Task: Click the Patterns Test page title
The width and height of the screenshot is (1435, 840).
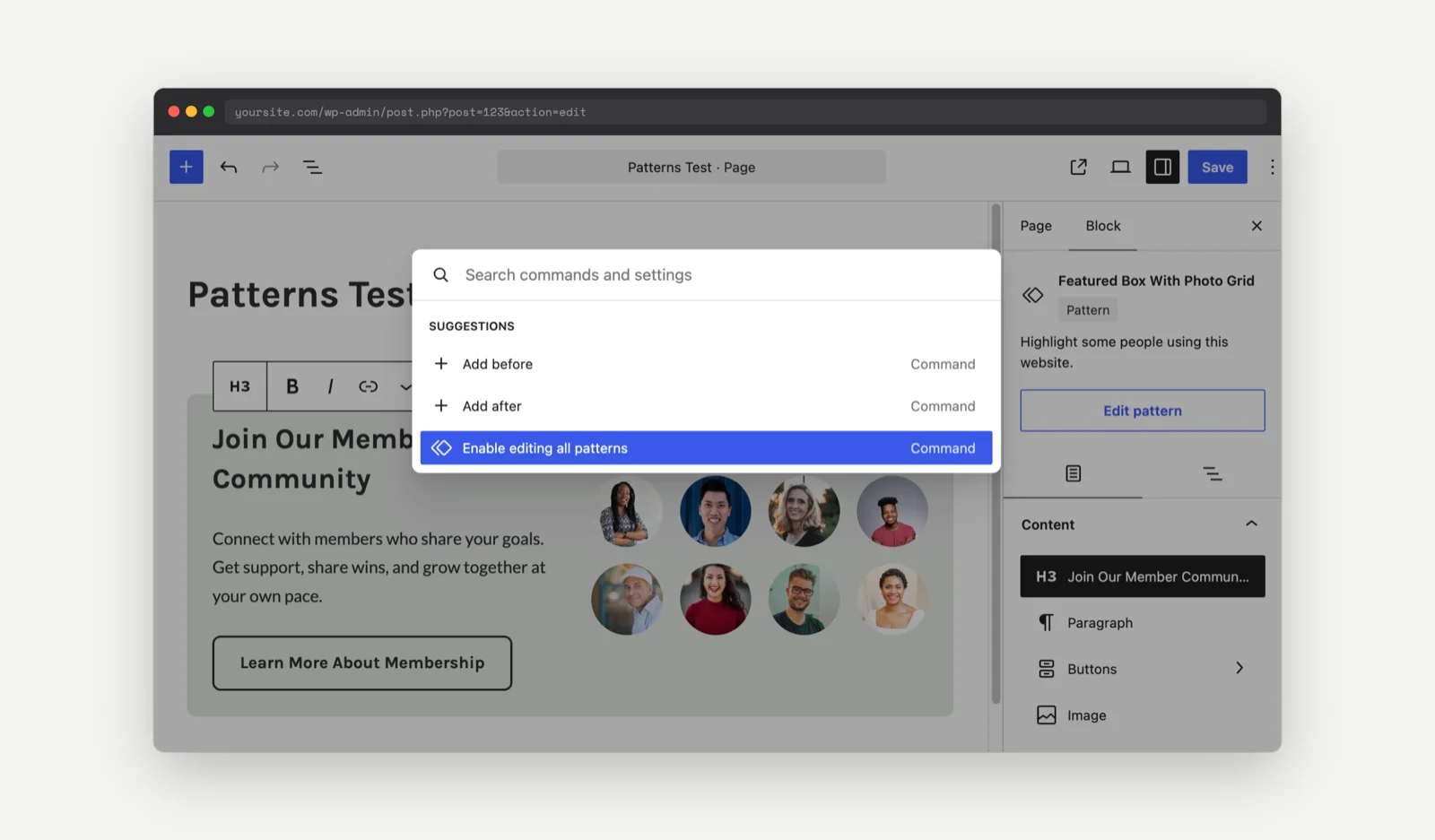Action: 300,295
